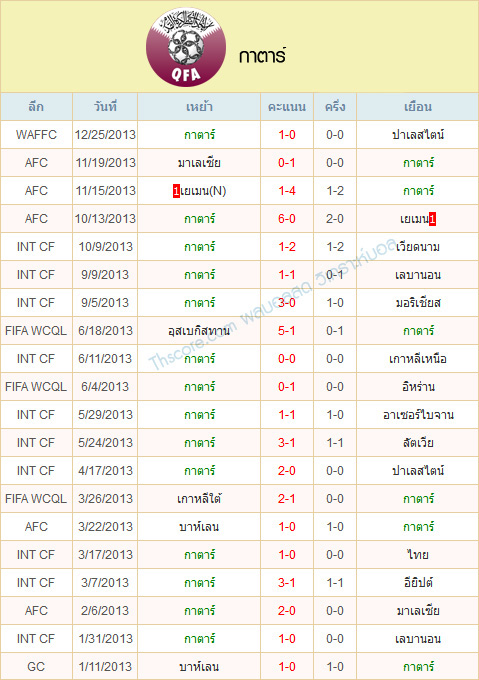
Task: Select กาตาร์ home team on 6/4/2013
Action: 199,387
